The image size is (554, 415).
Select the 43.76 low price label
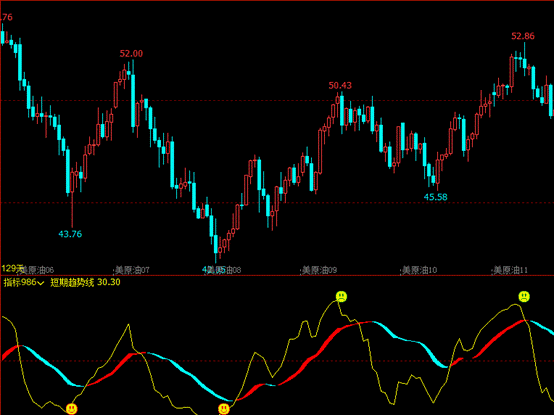tap(70, 234)
